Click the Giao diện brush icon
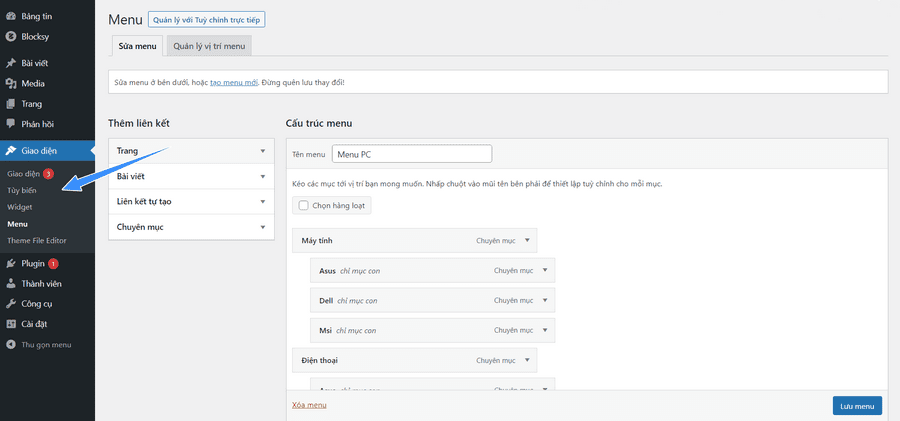The width and height of the screenshot is (900, 421). point(11,150)
